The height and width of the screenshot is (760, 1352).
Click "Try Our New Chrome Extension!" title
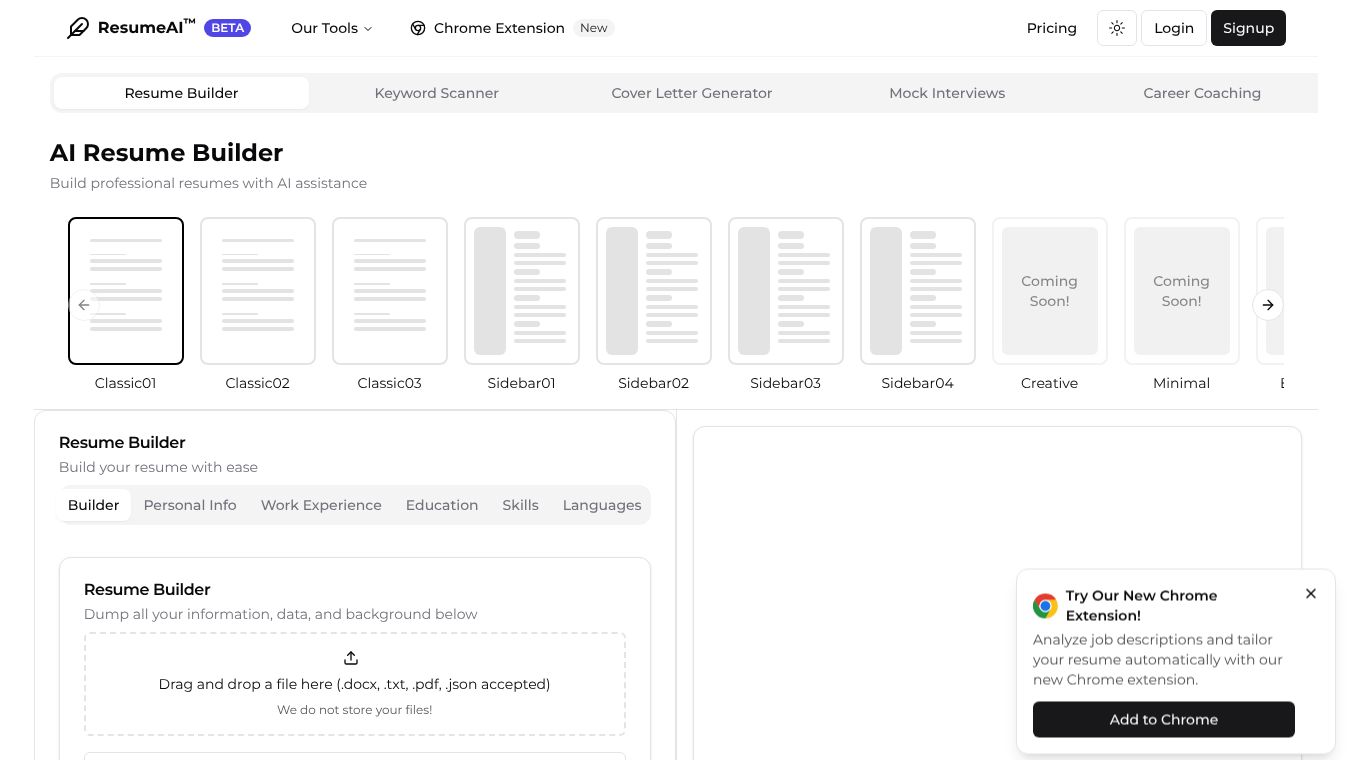pyautogui.click(x=1142, y=605)
